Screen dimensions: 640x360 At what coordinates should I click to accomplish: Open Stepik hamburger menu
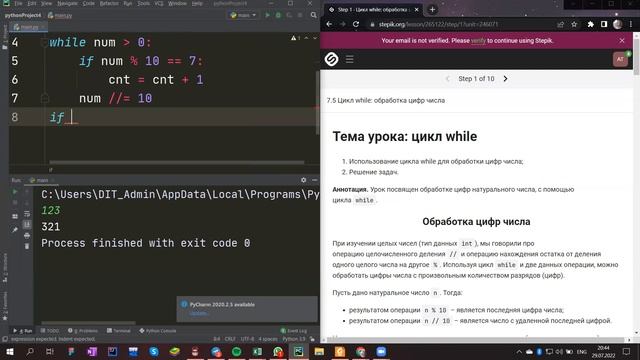coord(350,60)
